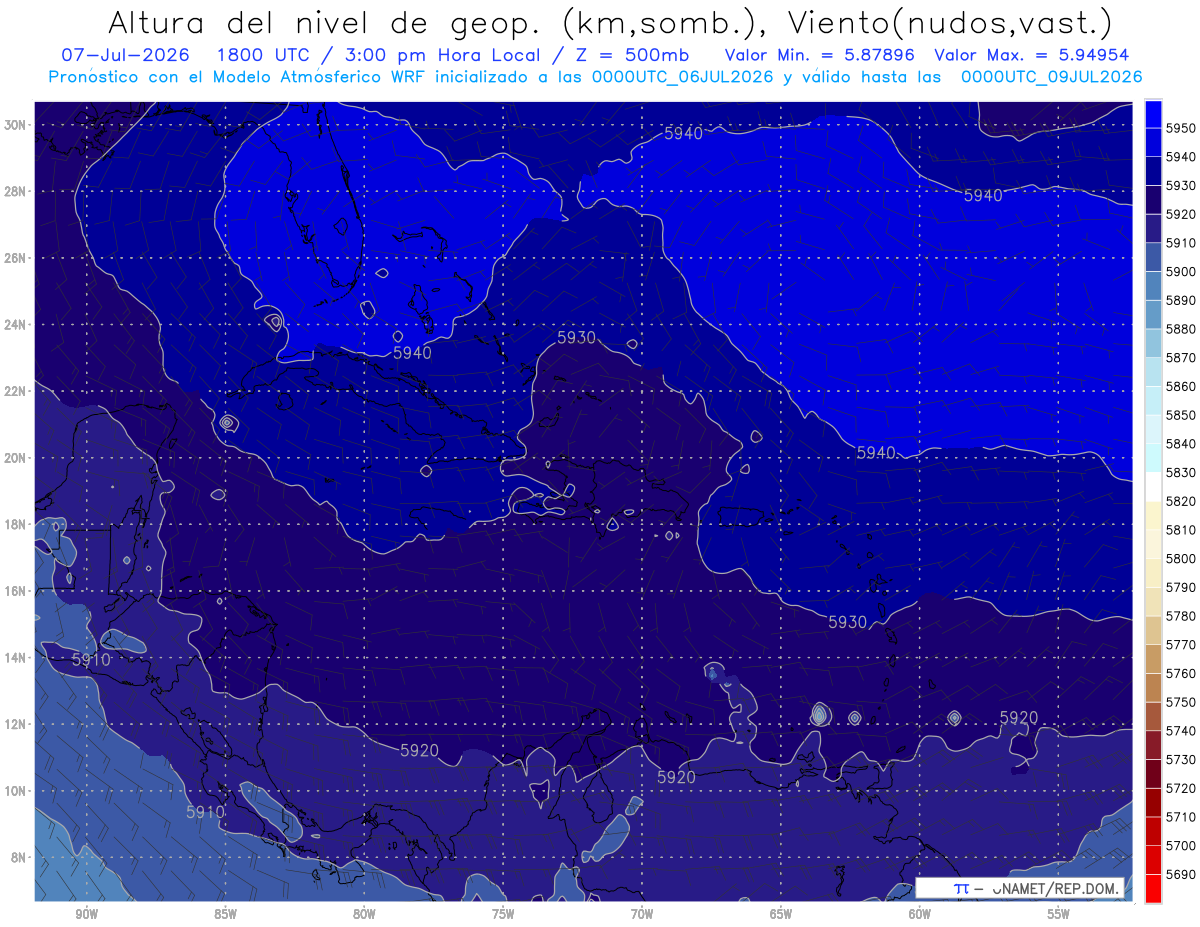Viewport: 1200px width, 927px height.
Task: Click the 85W longitude axis label
Action: click(x=225, y=915)
